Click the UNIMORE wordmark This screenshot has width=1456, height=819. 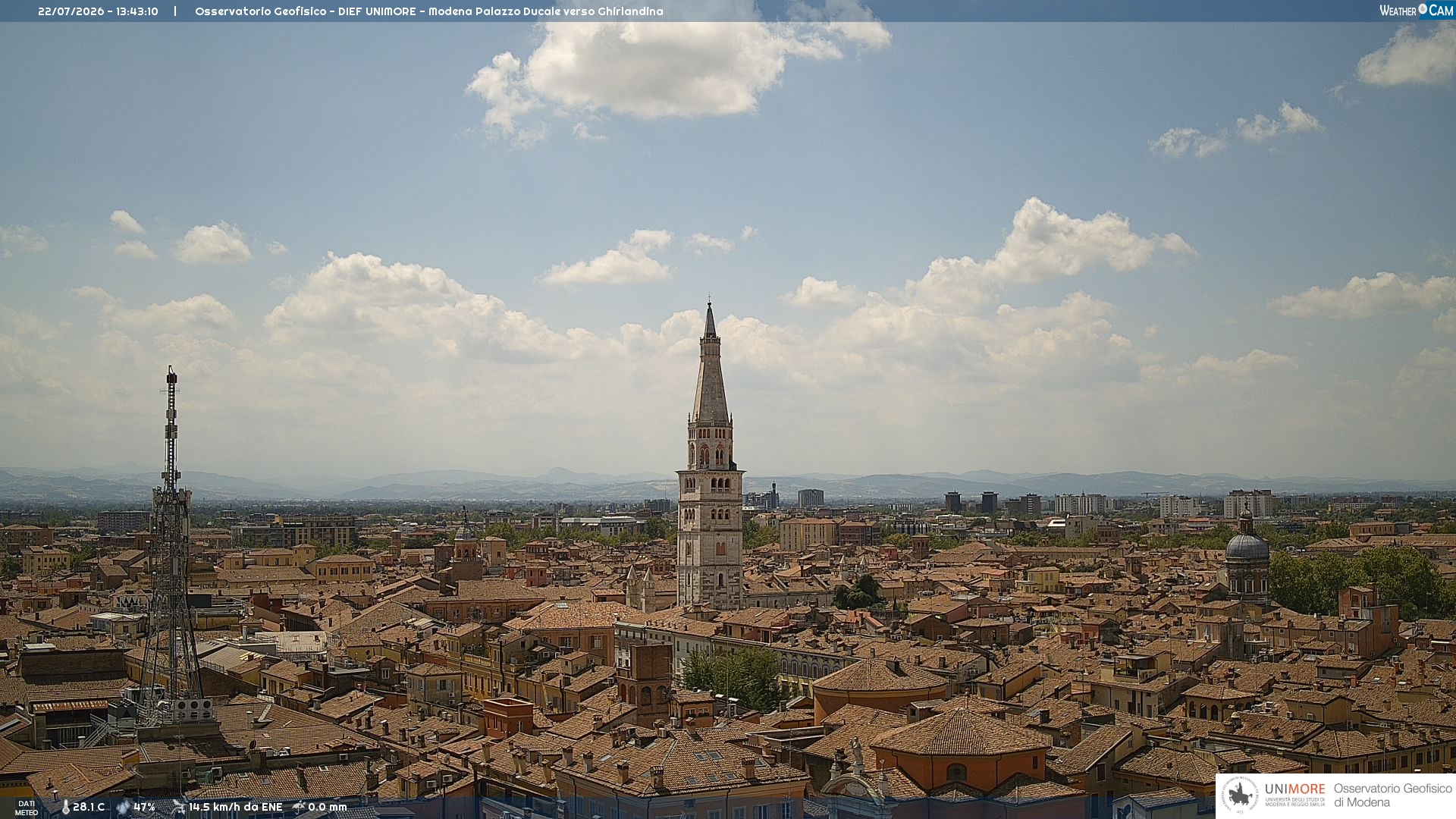(1295, 789)
